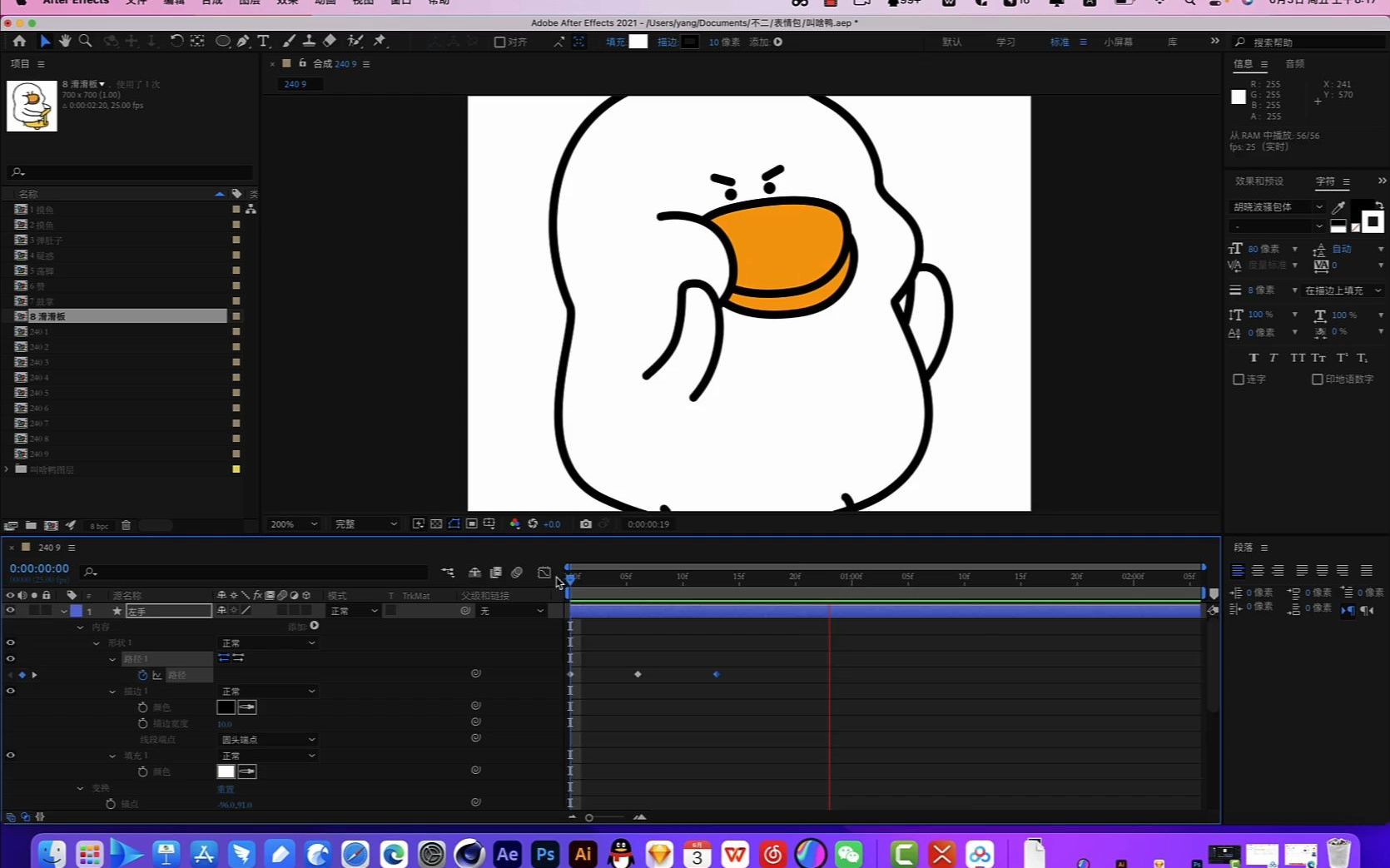Screen dimensions: 1390x868
Task: Enable the 印地语数字 checkbox
Action: tap(1318, 379)
